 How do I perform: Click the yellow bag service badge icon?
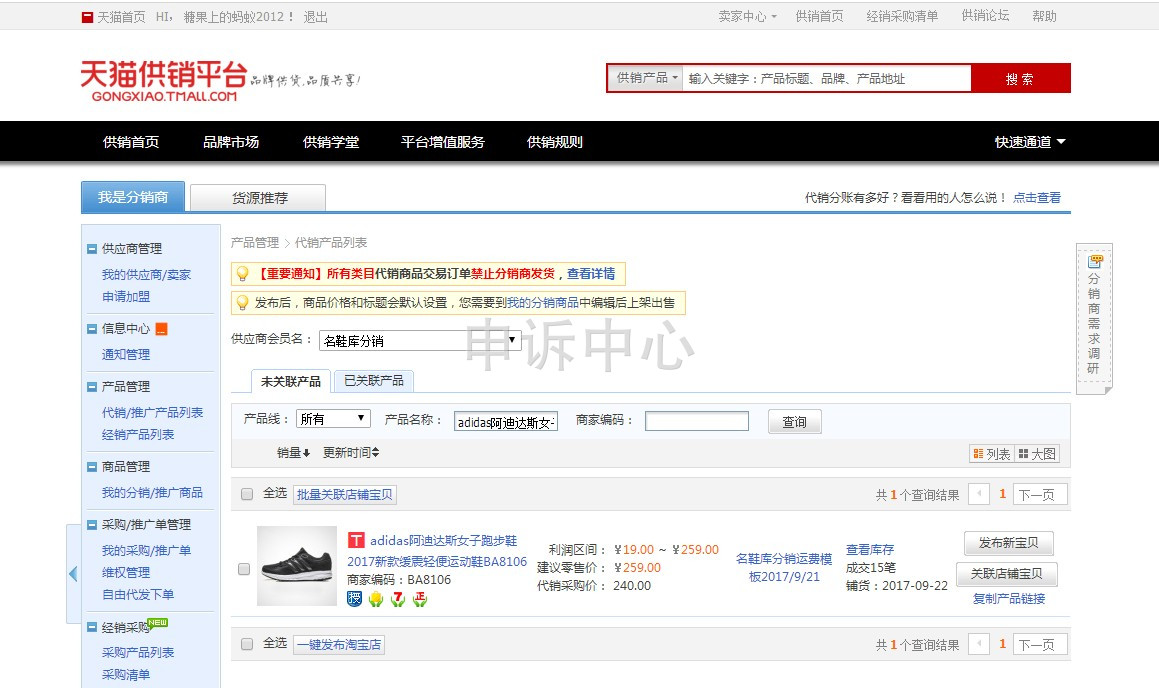tap(376, 599)
